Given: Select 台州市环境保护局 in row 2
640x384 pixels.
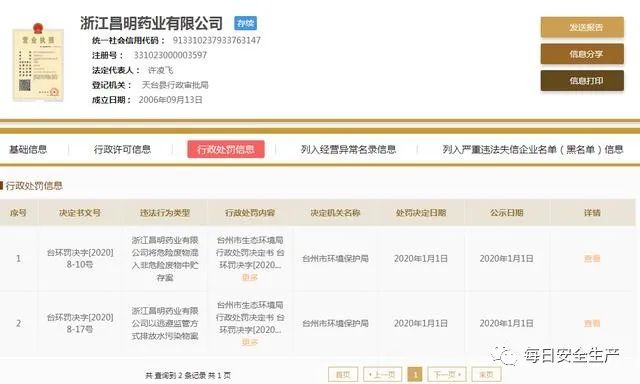Looking at the screenshot, I should point(335,323).
